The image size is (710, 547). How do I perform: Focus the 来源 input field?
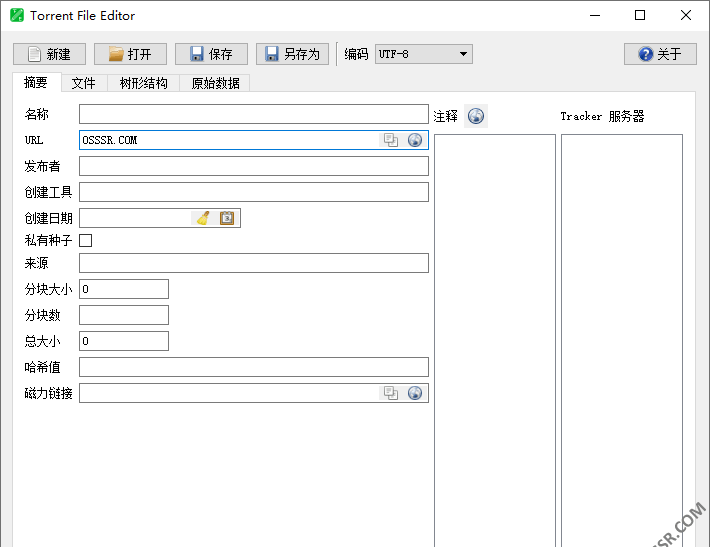pos(254,263)
